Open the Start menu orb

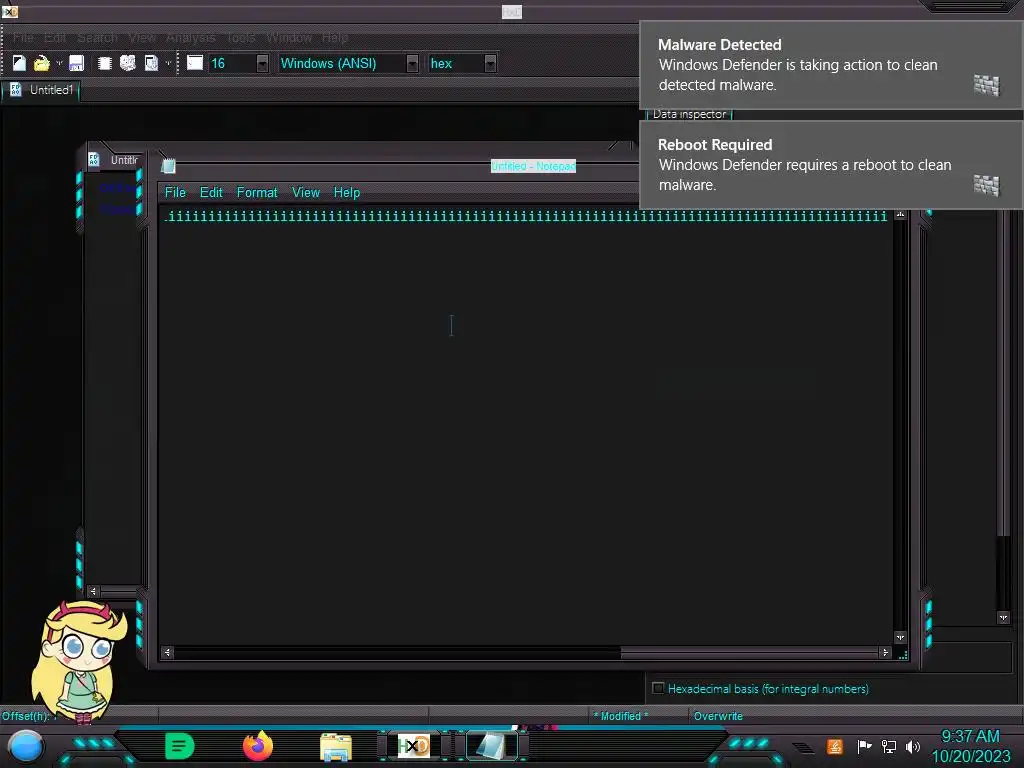point(25,746)
